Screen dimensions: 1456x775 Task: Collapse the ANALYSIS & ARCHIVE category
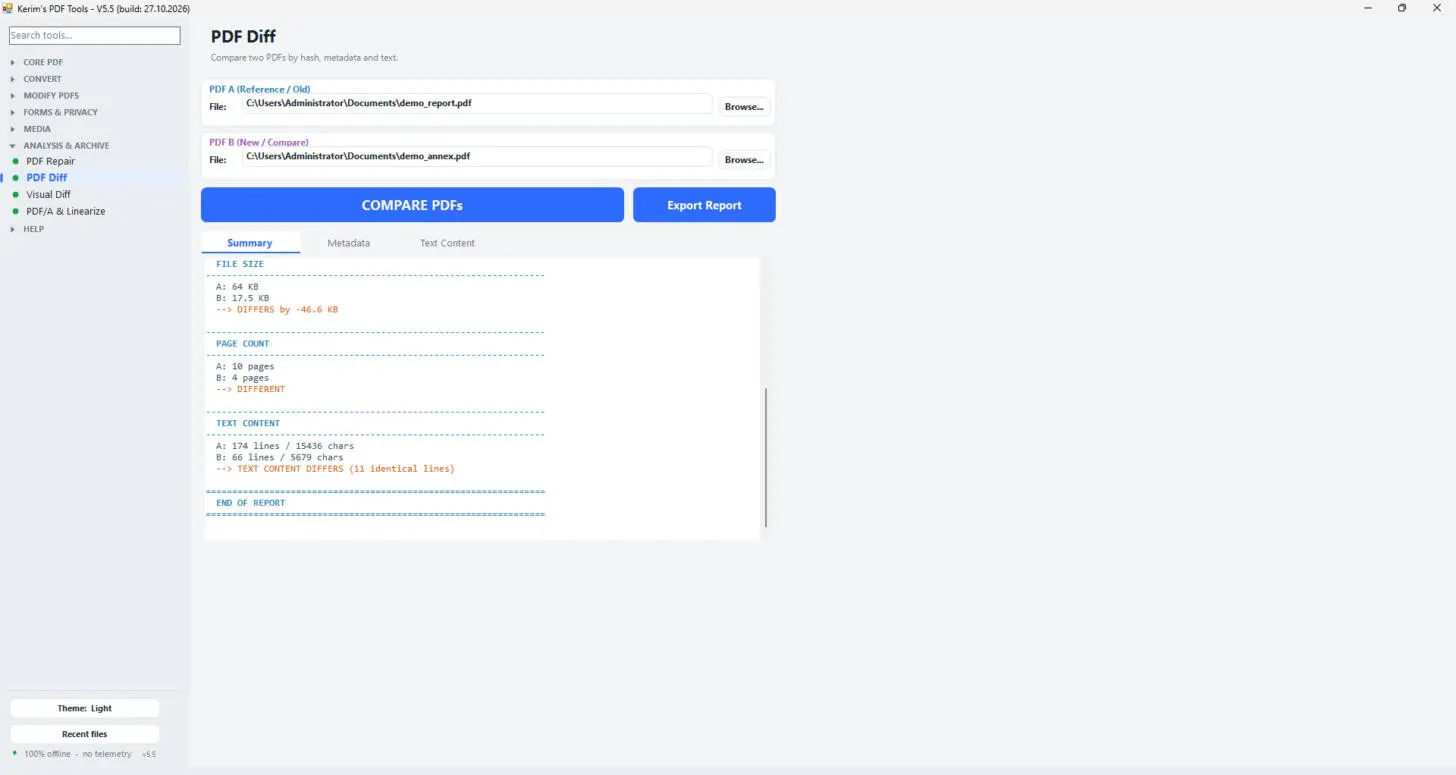[x=66, y=146]
